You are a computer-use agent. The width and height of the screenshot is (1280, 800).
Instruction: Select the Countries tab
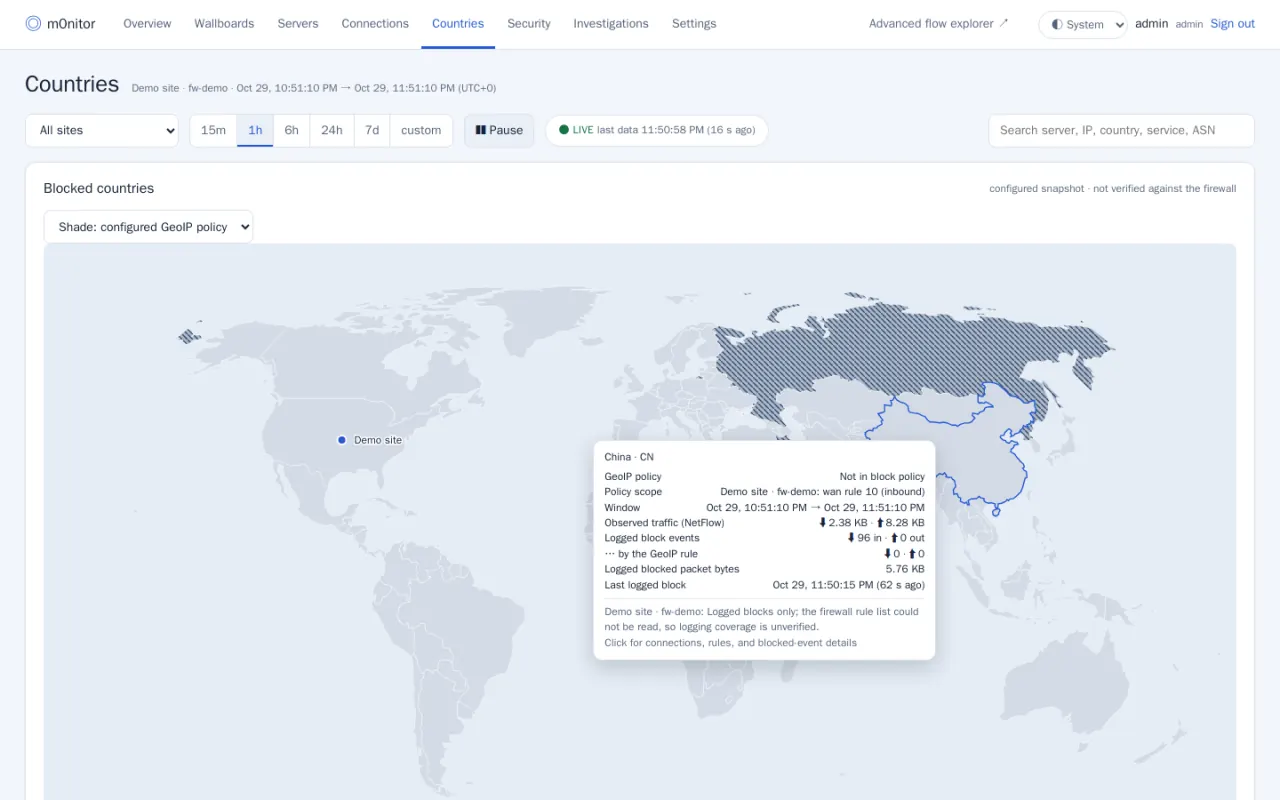point(458,24)
